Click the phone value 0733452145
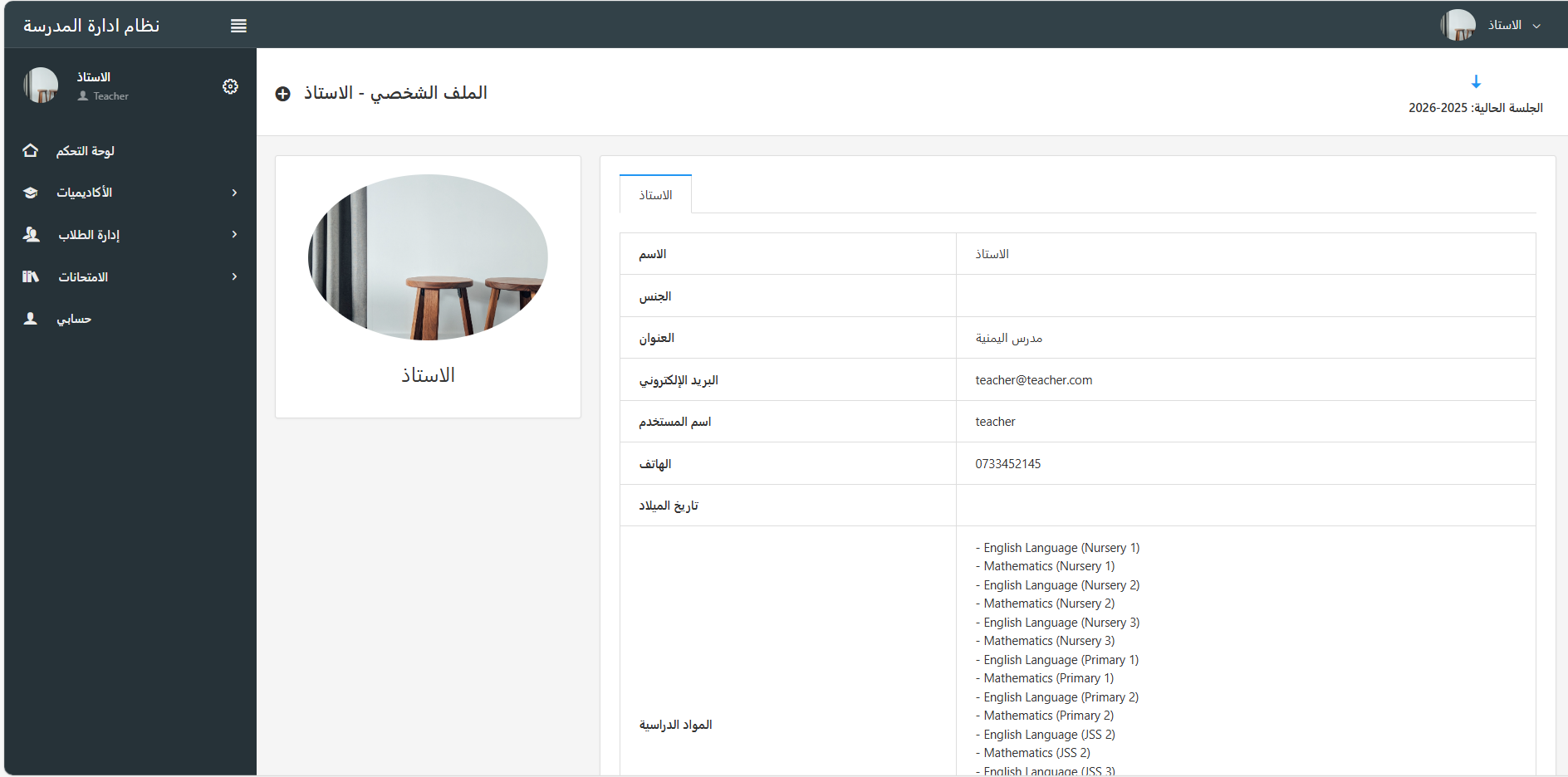 tap(1008, 464)
